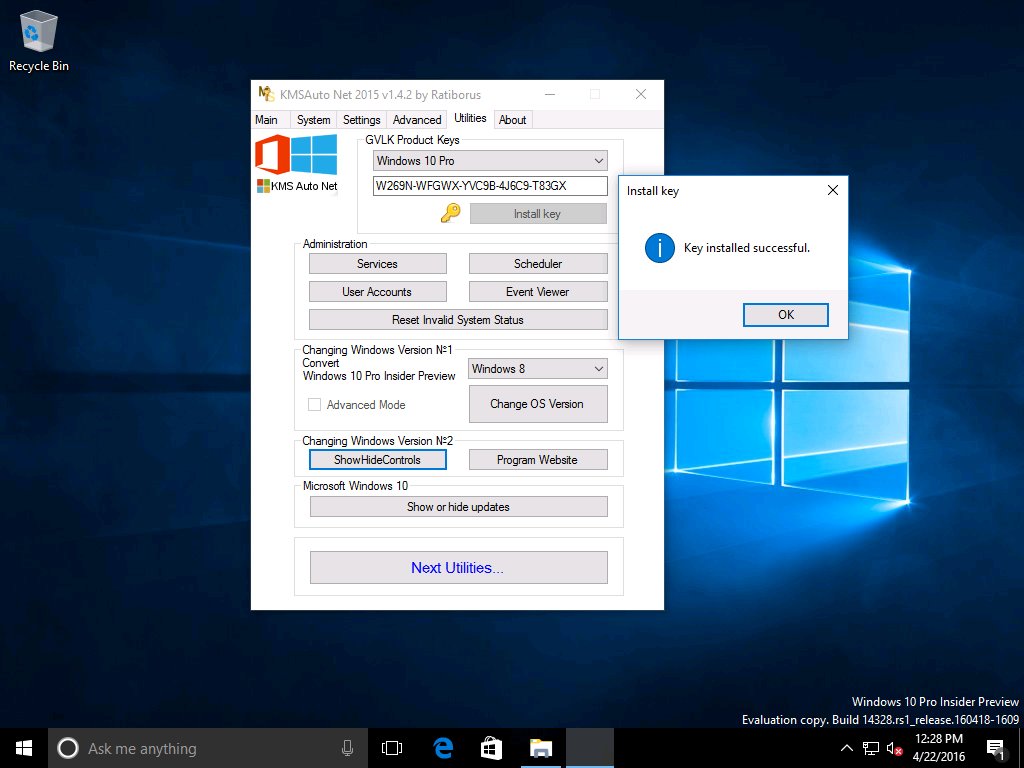Click the Cortana circle icon
Viewport: 1024px width, 768px height.
tap(68, 748)
